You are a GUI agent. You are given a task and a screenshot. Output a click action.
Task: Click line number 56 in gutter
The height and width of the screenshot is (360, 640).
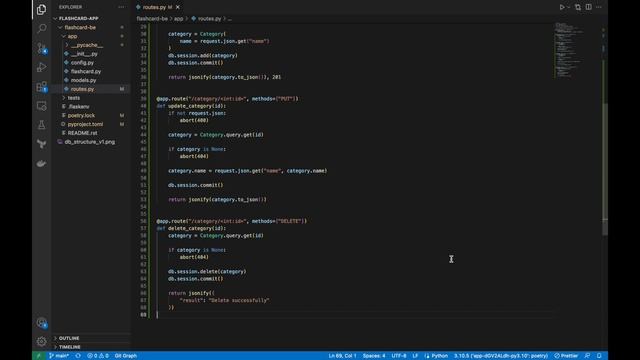click(143, 221)
